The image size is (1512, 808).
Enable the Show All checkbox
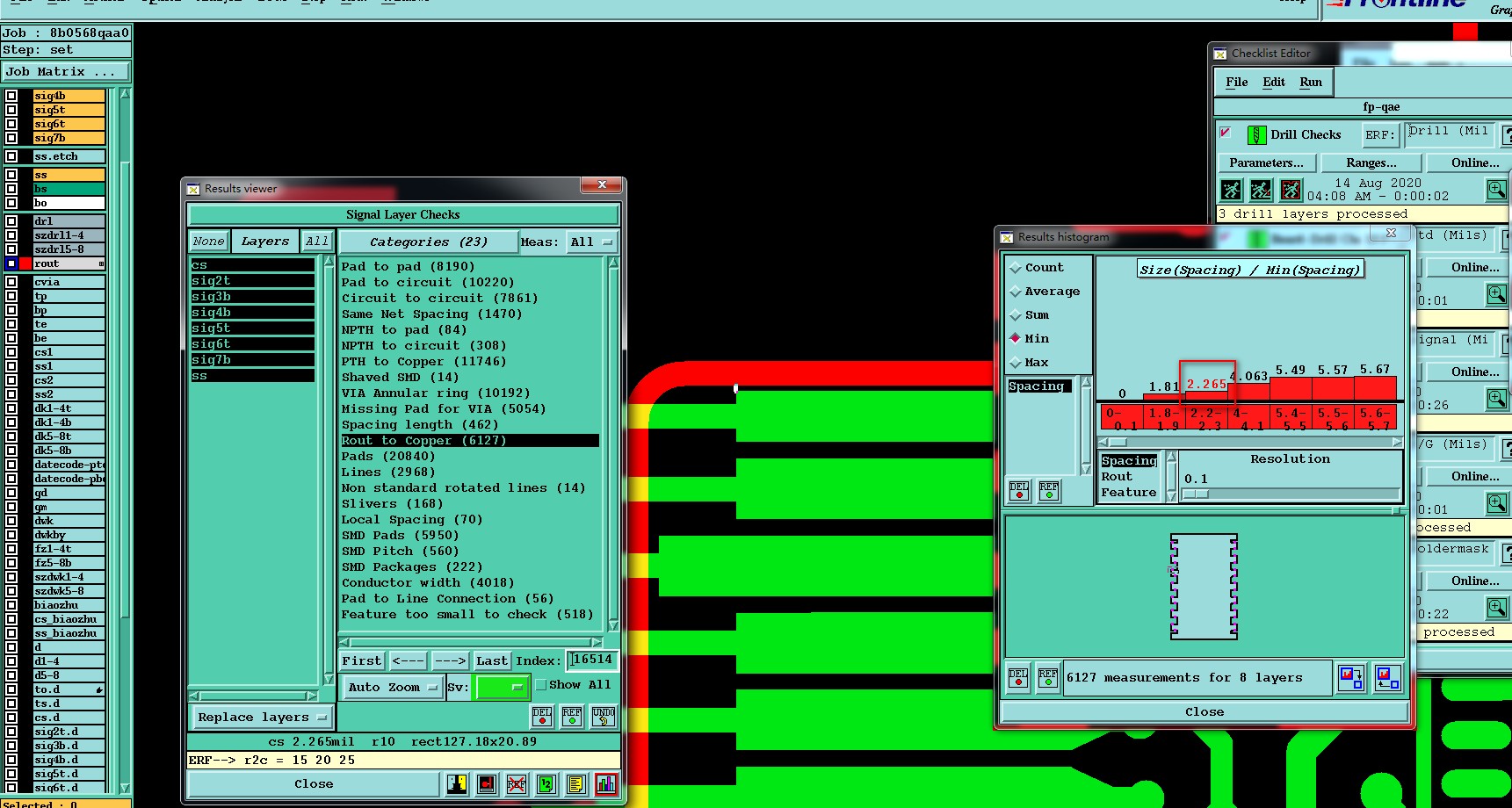click(541, 685)
